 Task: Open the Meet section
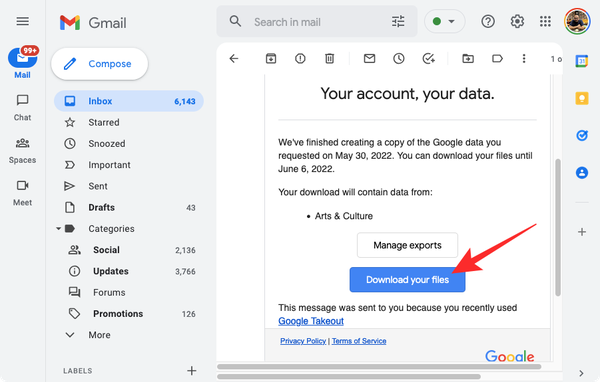(x=23, y=193)
